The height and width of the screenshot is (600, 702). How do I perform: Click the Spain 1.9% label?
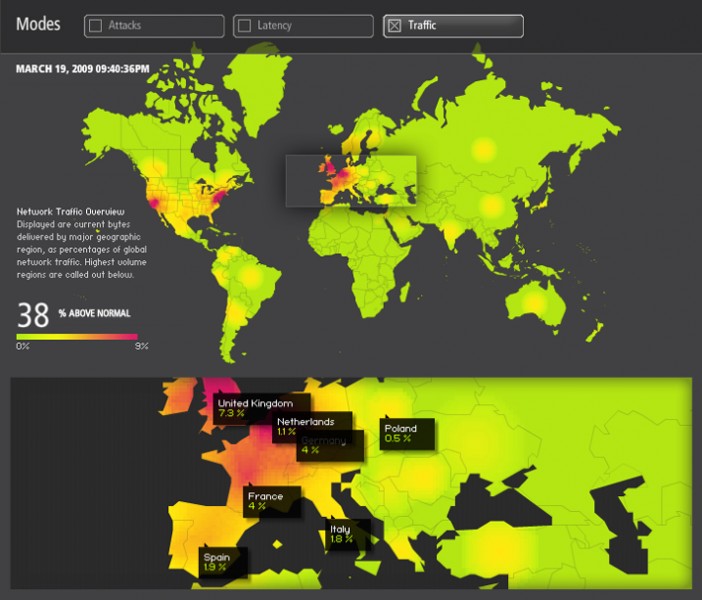[217, 562]
